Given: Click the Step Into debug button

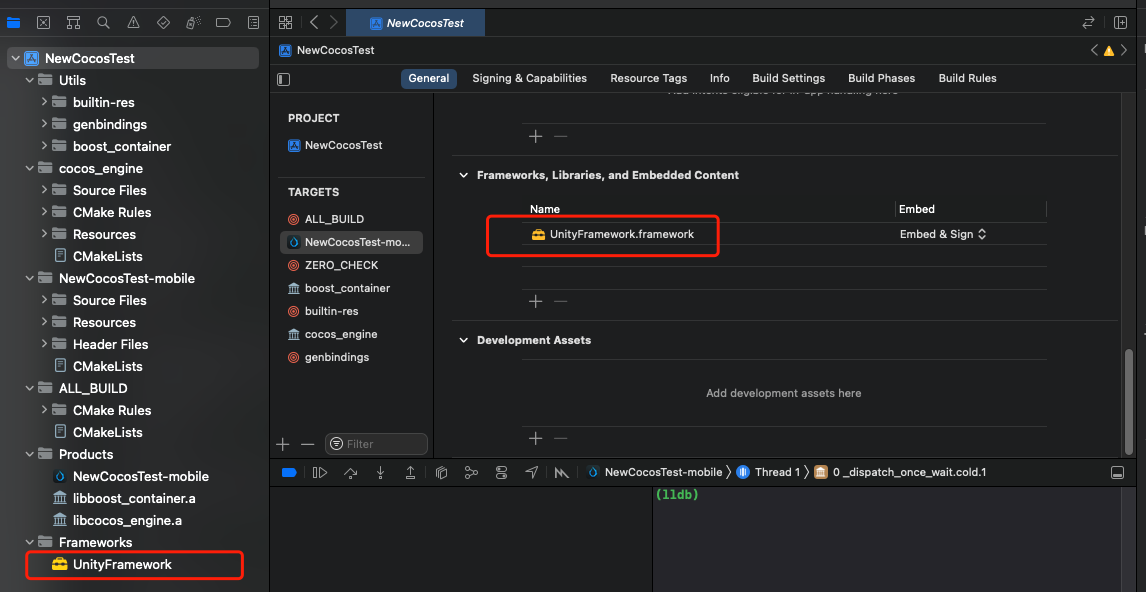Looking at the screenshot, I should tap(380, 472).
